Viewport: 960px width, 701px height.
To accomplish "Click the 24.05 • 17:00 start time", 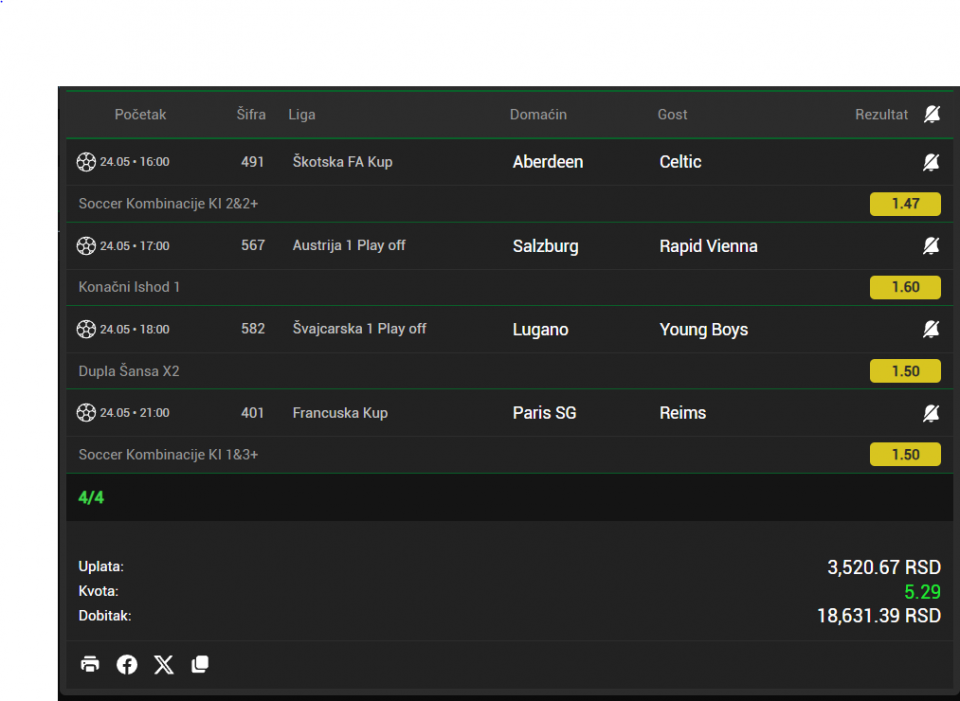I will coord(135,246).
